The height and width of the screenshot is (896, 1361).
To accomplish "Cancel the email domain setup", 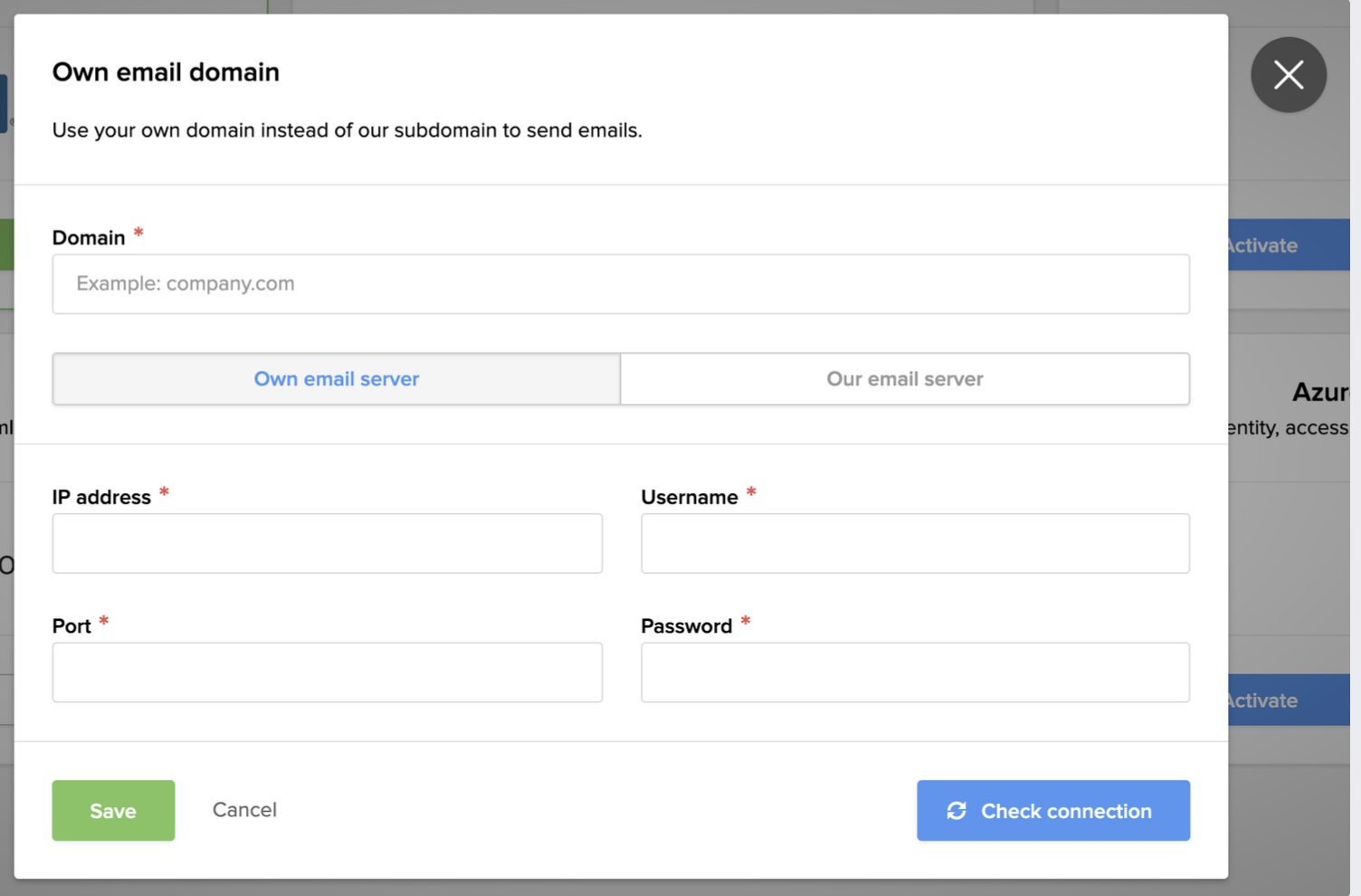I will pos(244,810).
